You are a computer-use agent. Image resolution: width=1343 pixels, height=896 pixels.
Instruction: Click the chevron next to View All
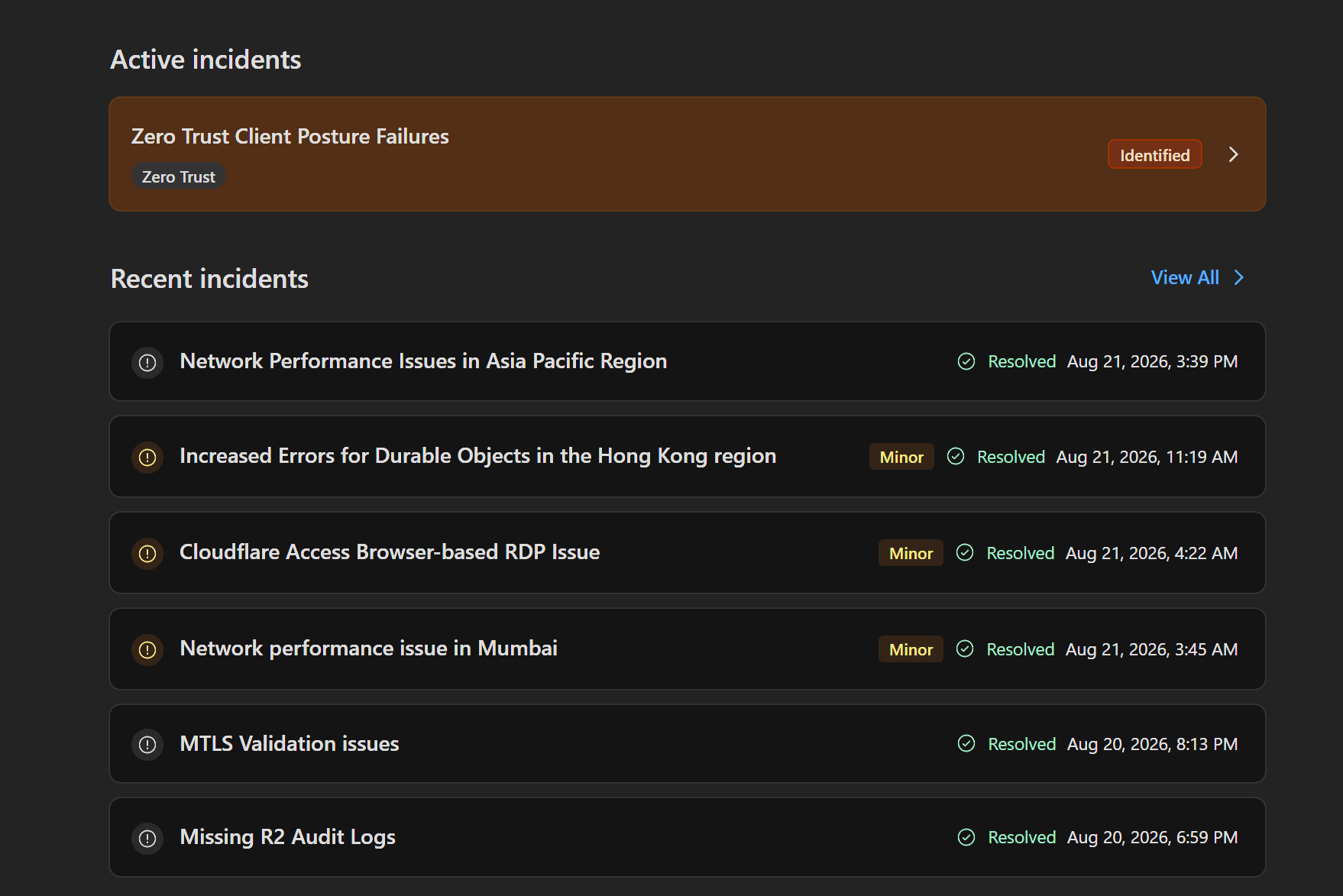click(1239, 277)
